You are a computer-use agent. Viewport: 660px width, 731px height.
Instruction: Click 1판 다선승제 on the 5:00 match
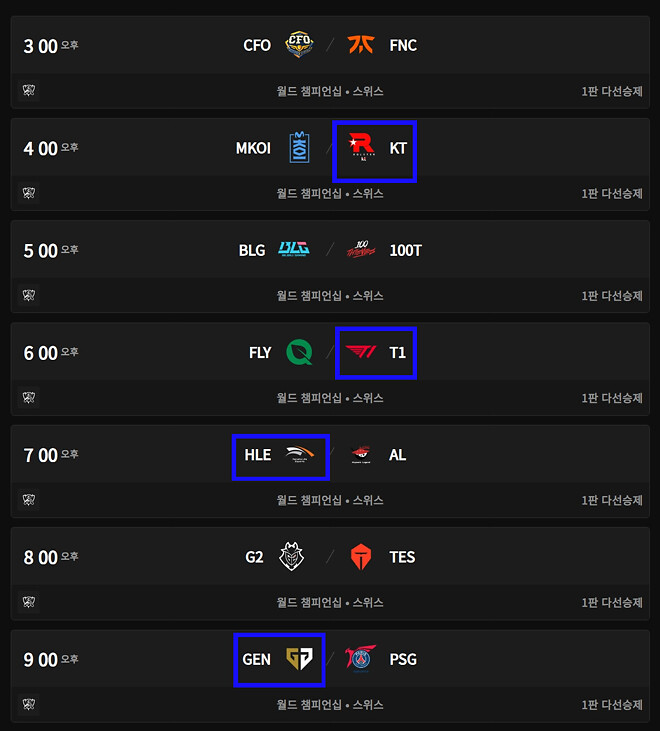pyautogui.click(x=612, y=296)
